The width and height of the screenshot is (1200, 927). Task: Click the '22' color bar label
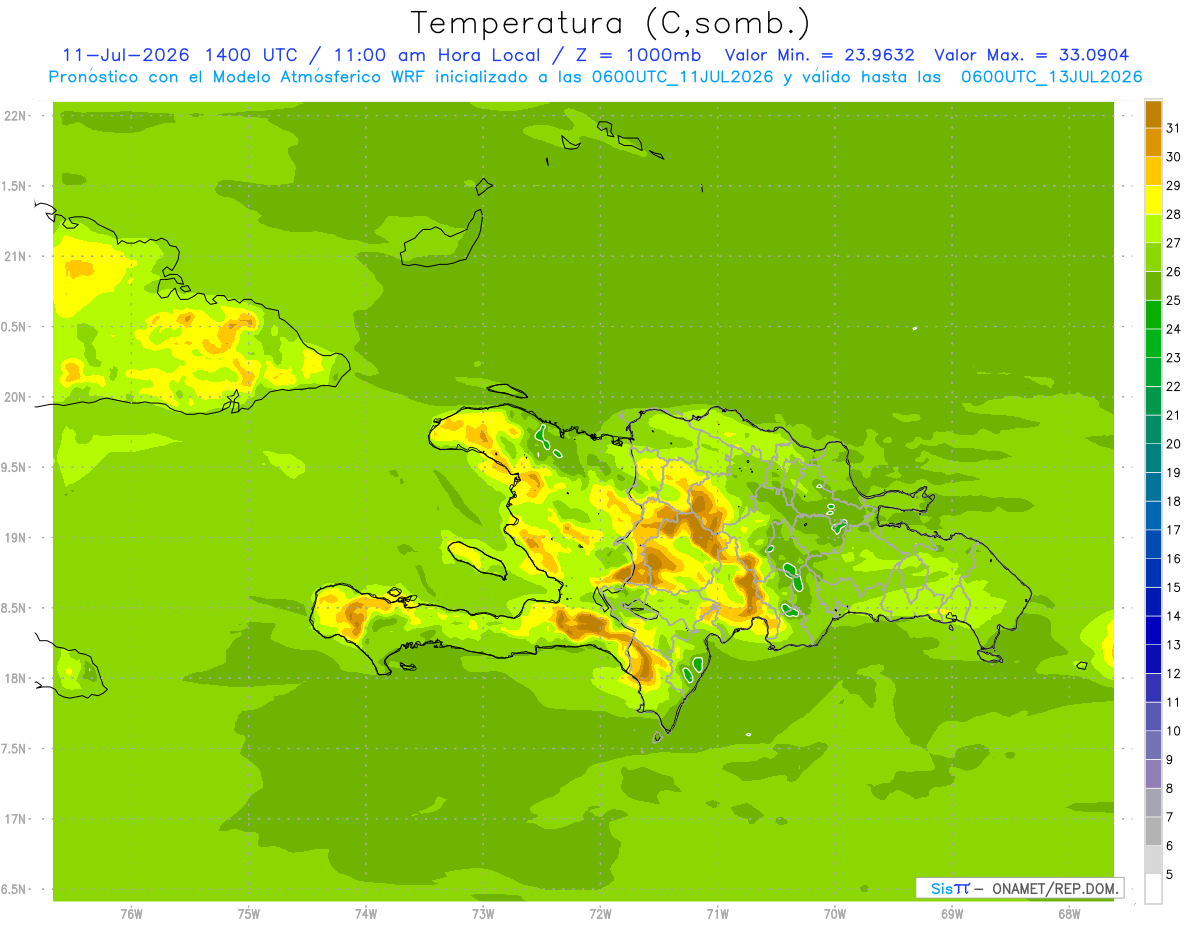[1174, 386]
